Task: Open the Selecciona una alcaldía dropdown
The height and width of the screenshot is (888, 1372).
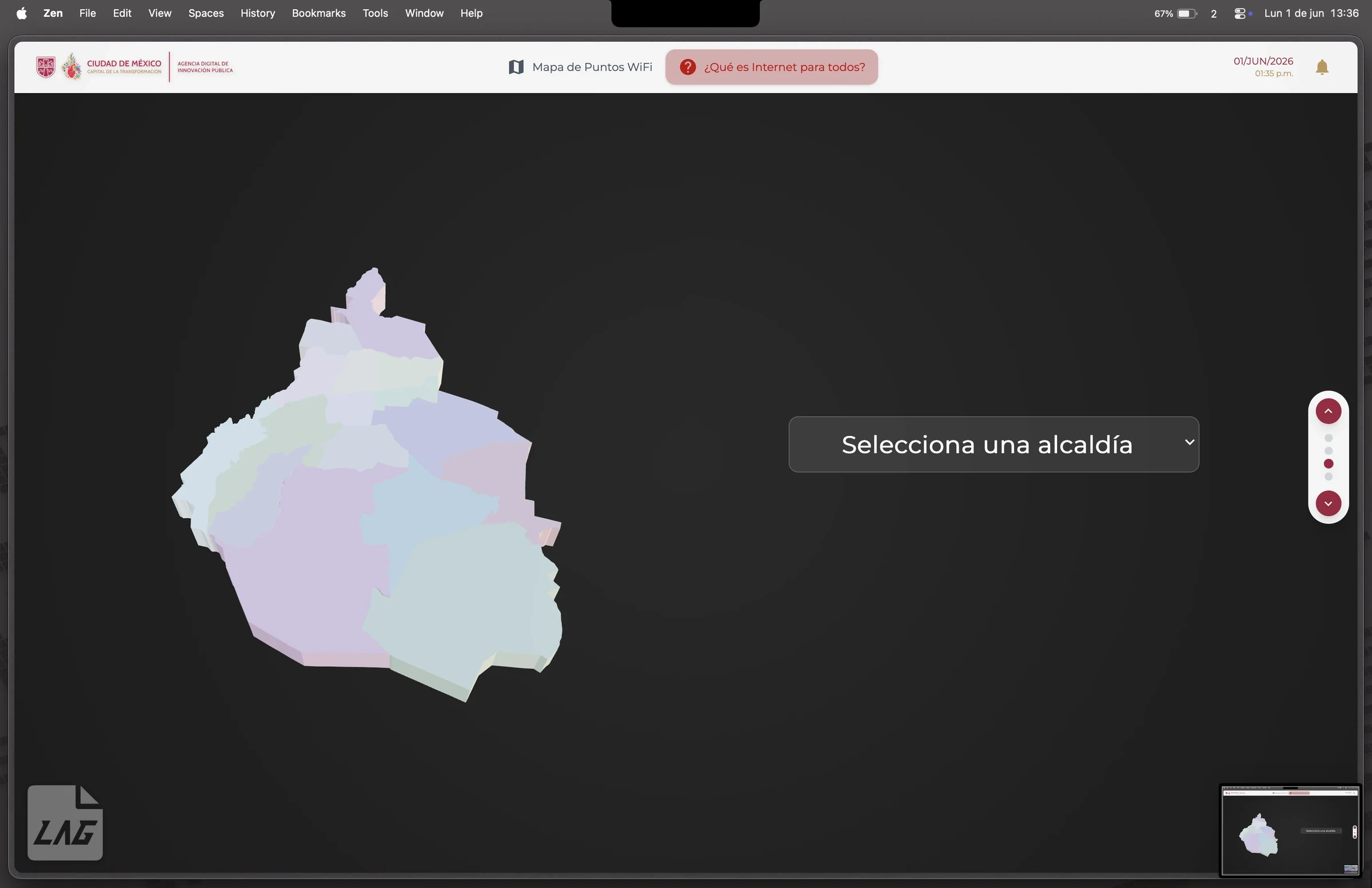Action: point(993,445)
